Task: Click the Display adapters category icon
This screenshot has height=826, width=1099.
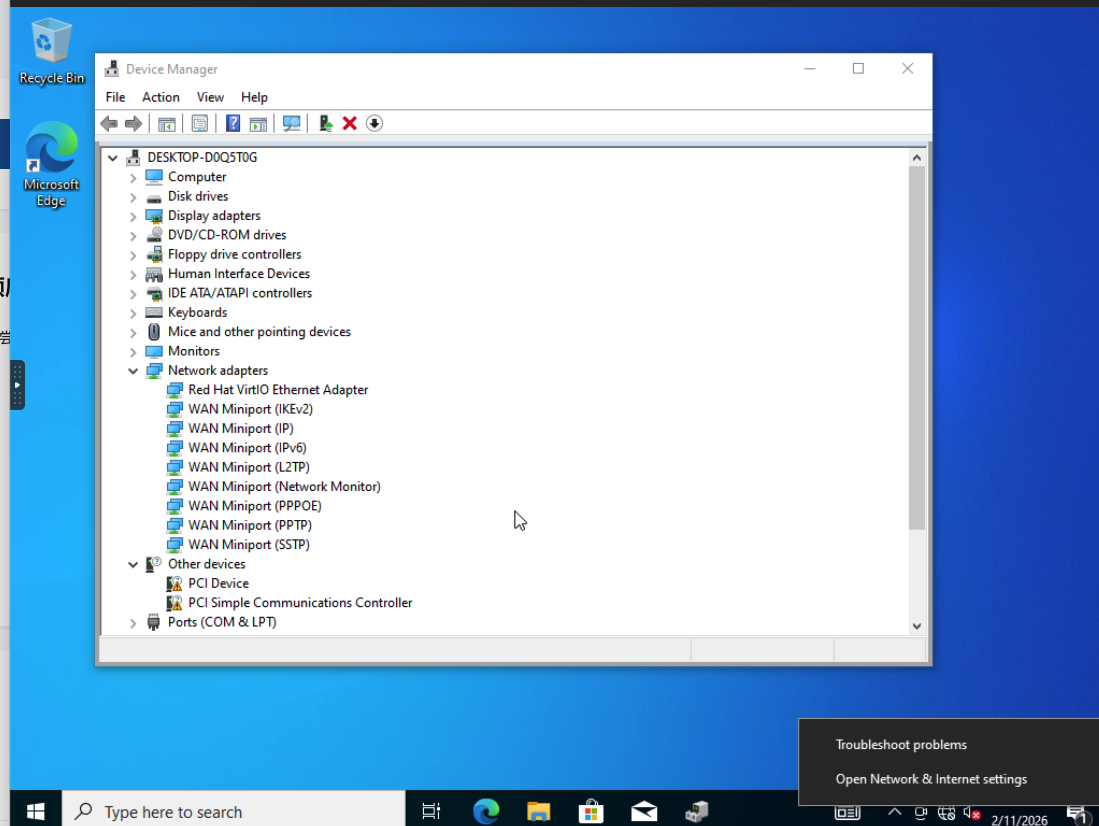Action: tap(154, 216)
